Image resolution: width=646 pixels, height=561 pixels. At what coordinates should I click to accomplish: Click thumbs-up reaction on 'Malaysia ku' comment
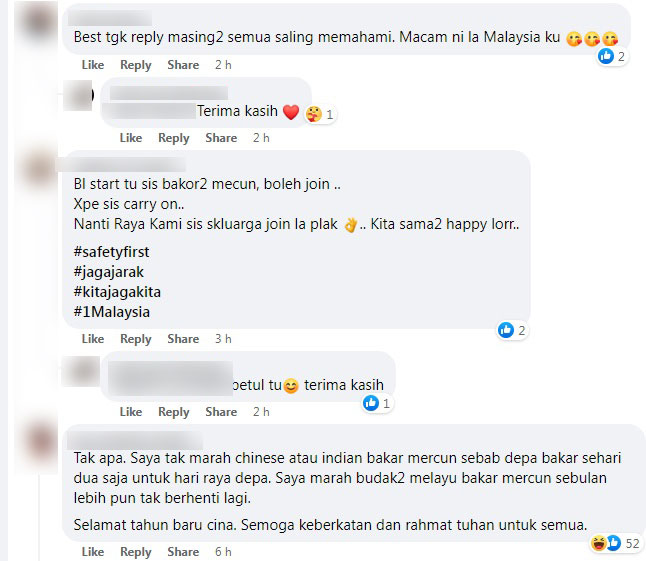(606, 56)
